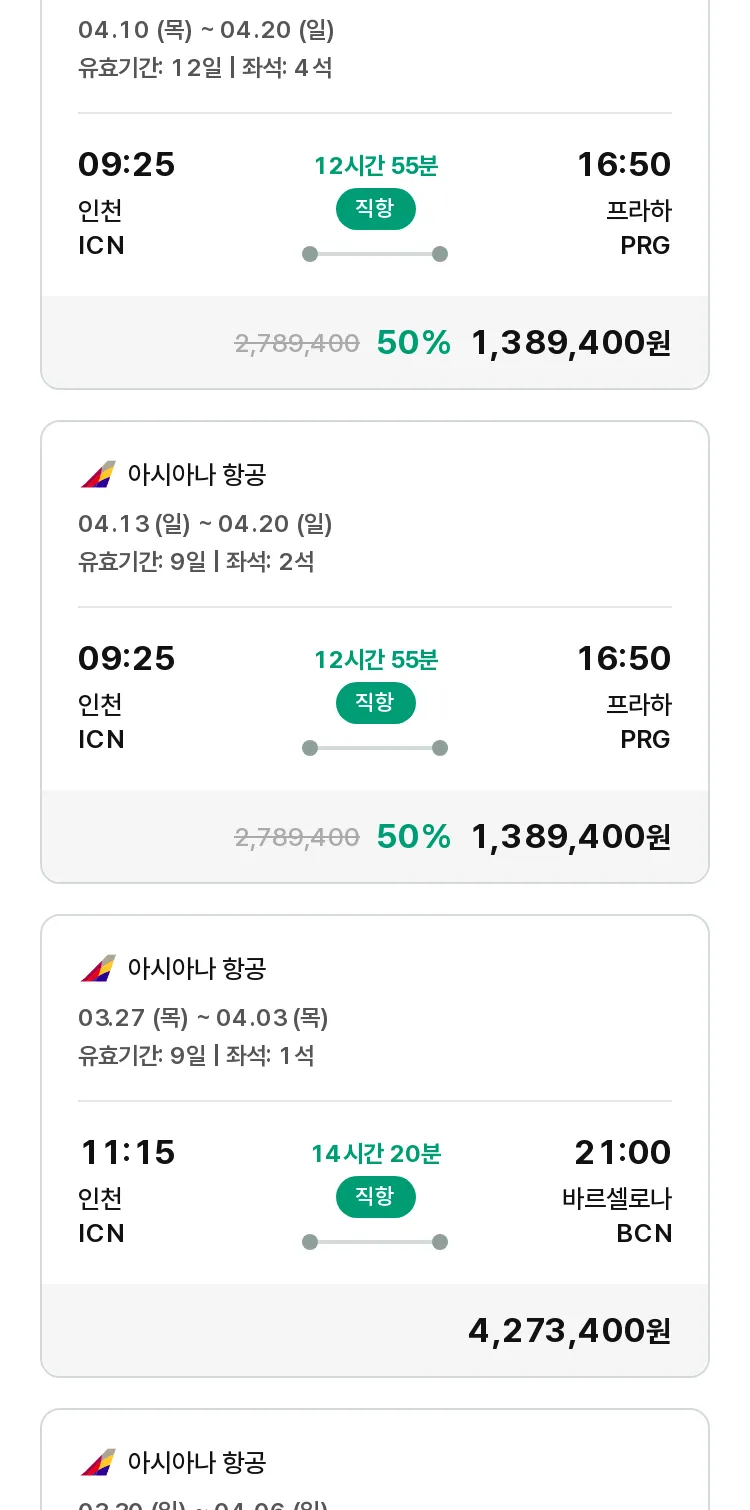Tap the 11:15 인천 ICN departure time
Viewport: 750px width, 1510px height.
coord(127,1191)
